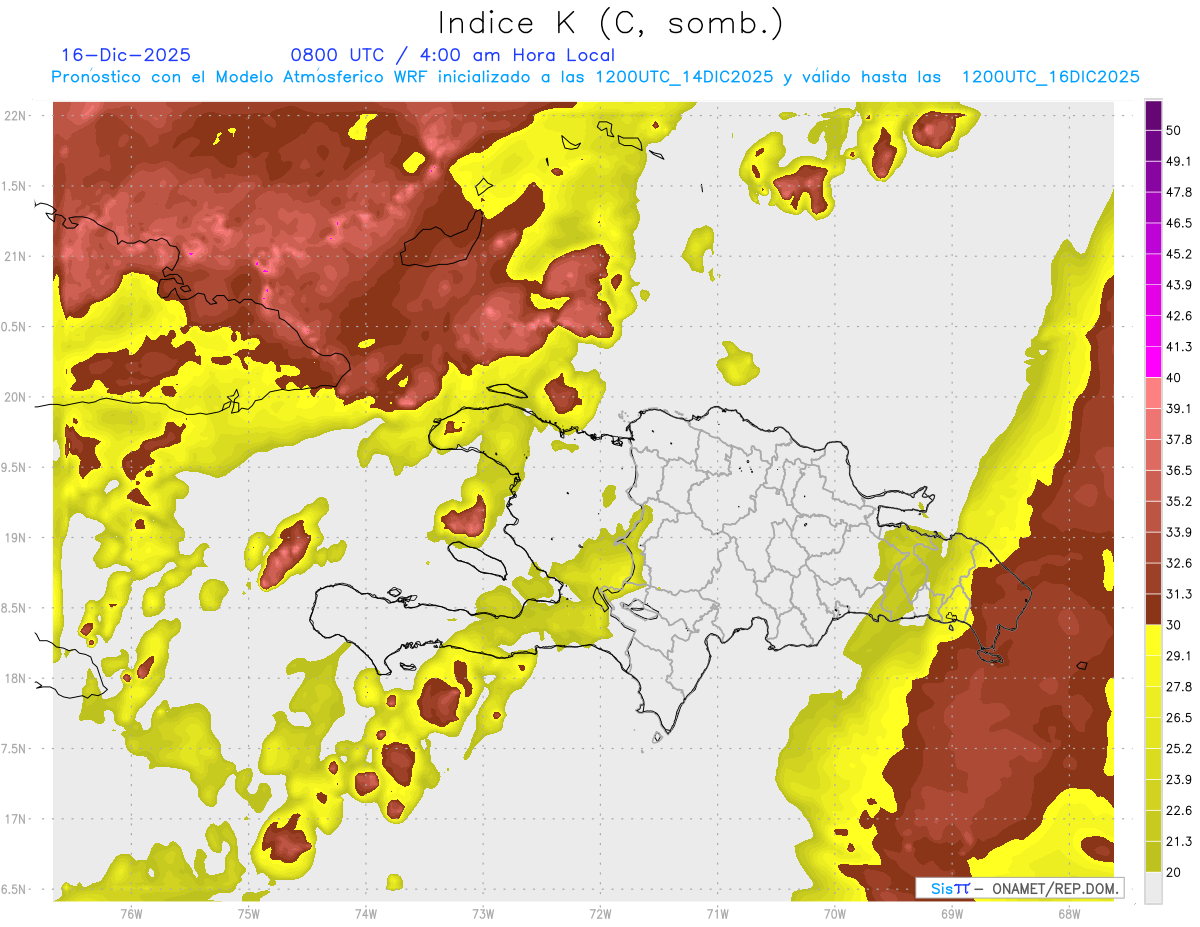Click the '29.1' colorbar value
1200x927 pixels.
(1179, 656)
